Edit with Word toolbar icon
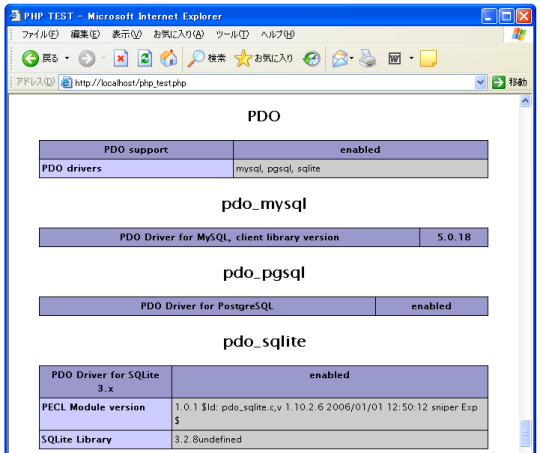This screenshot has height=453, width=540. pyautogui.click(x=395, y=58)
